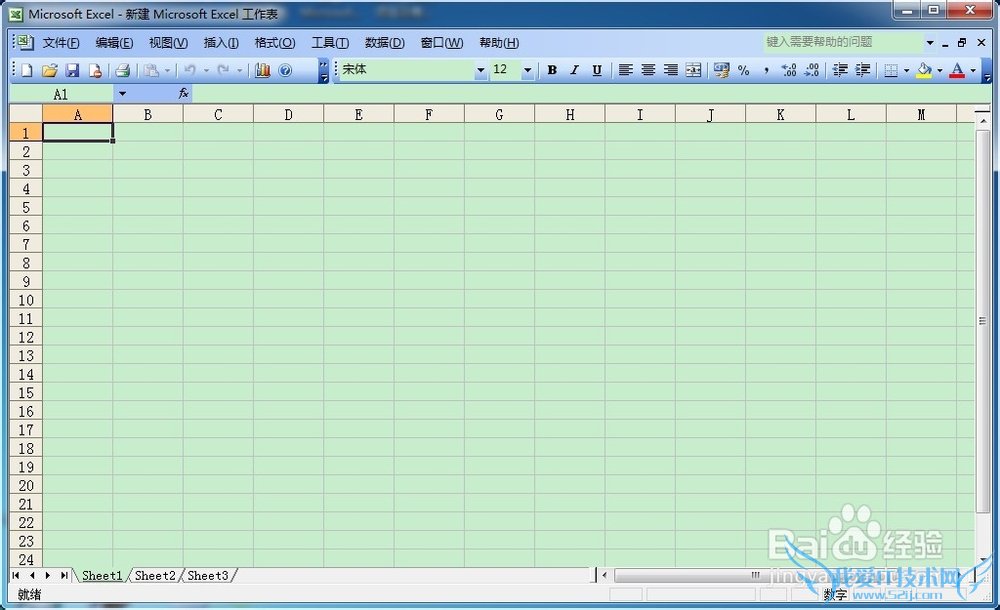Open a file with the folder icon
The width and height of the screenshot is (1000, 610).
coord(50,70)
